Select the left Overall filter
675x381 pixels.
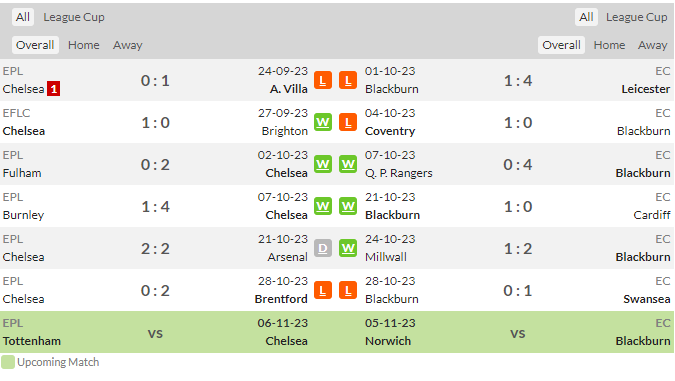35,45
